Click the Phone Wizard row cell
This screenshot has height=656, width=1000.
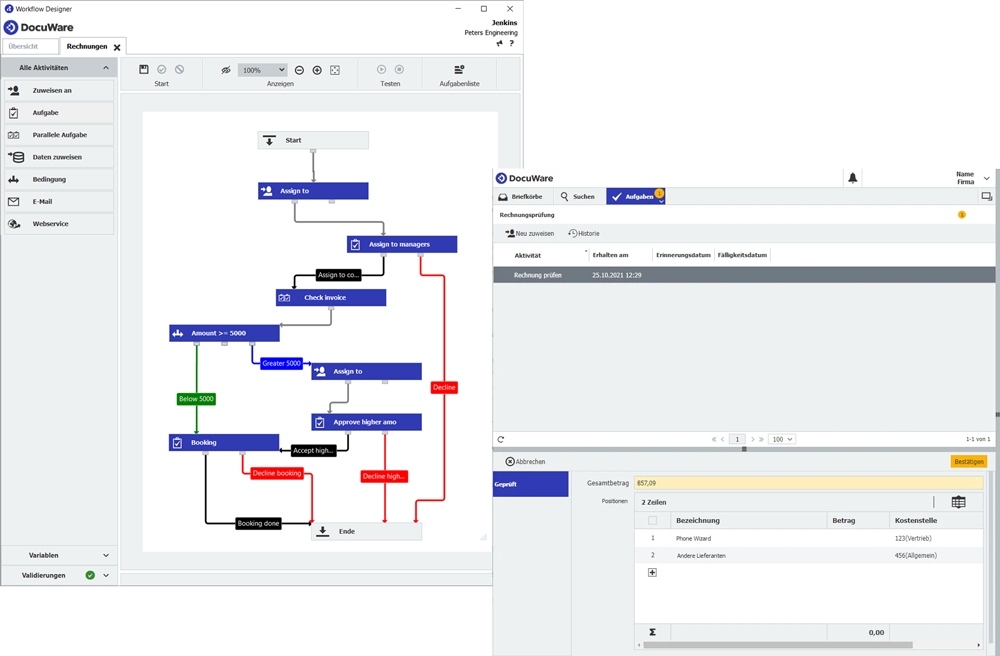(693, 539)
